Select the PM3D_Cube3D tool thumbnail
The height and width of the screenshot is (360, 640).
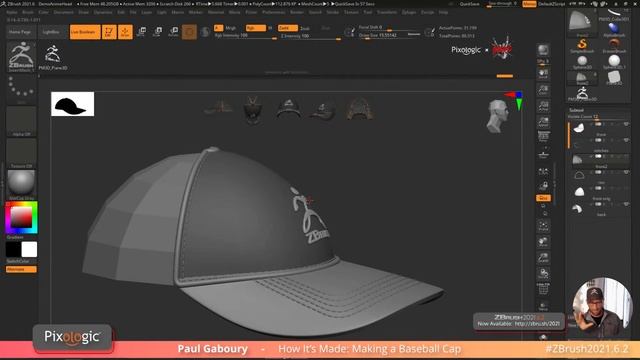[x=614, y=14]
